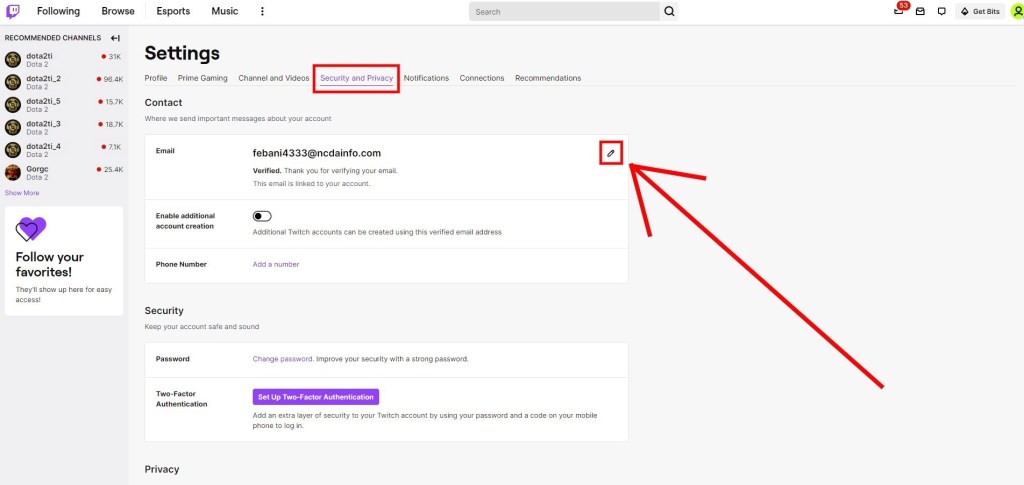
Task: Toggle Enable additional account creation switch
Action: pos(262,216)
